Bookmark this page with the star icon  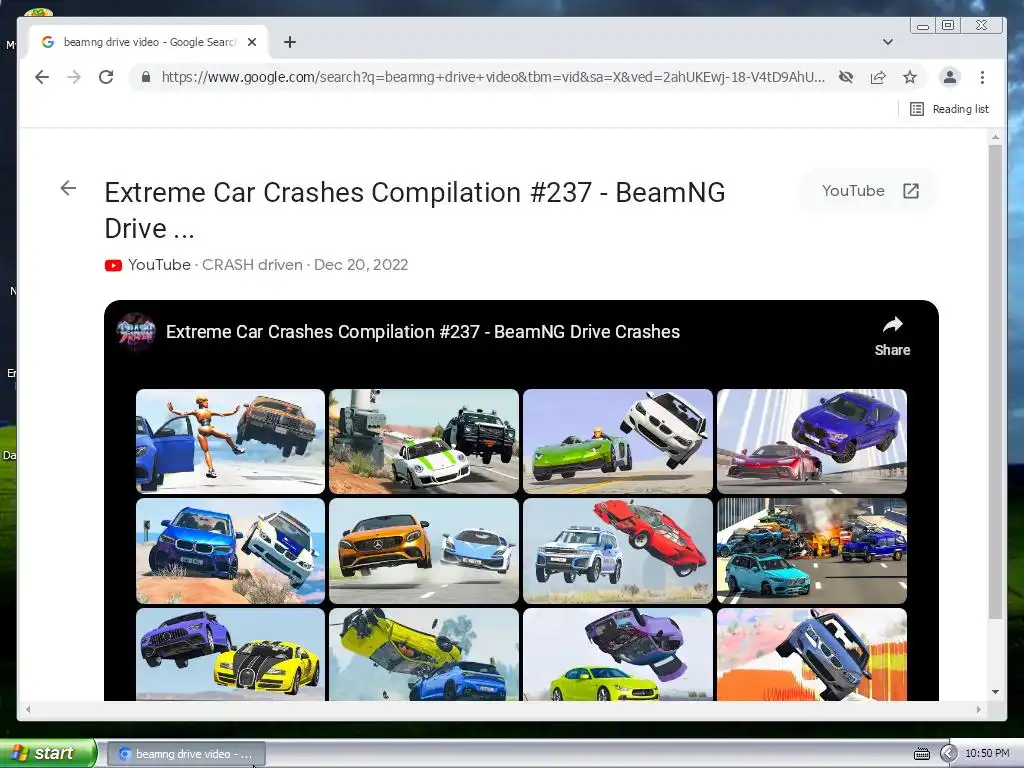tap(910, 77)
